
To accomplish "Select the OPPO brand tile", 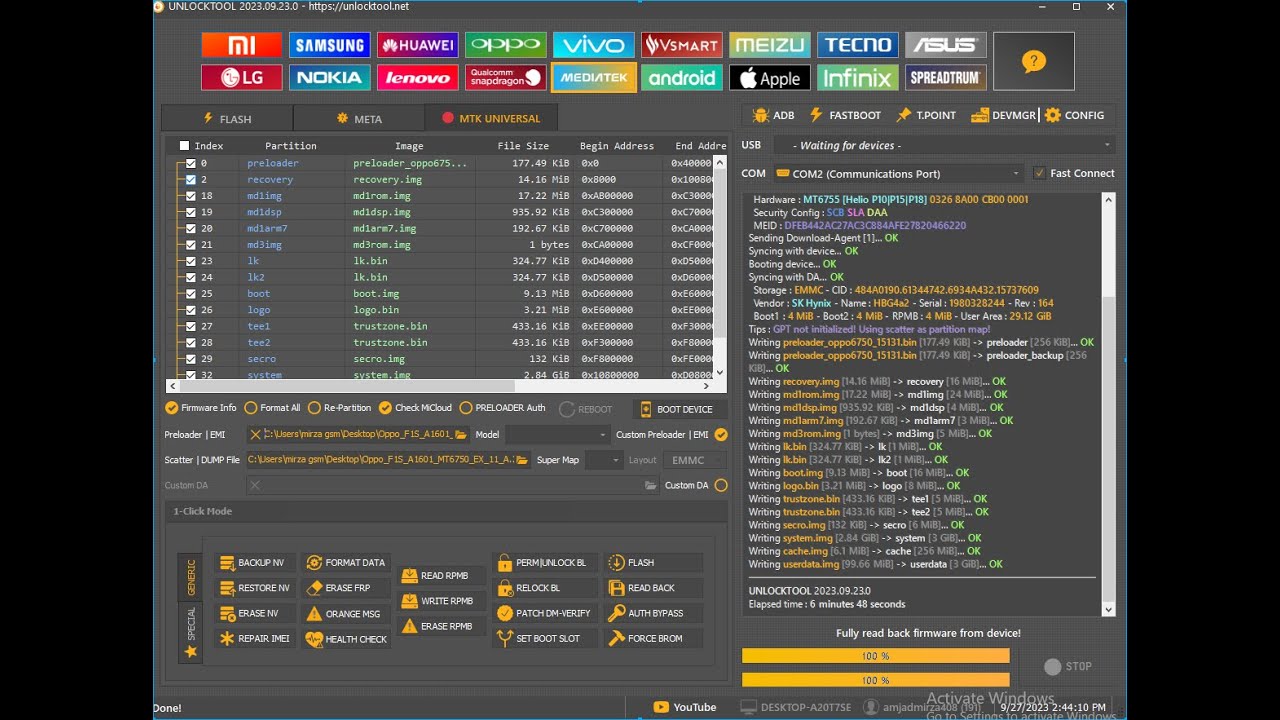I will 505,45.
